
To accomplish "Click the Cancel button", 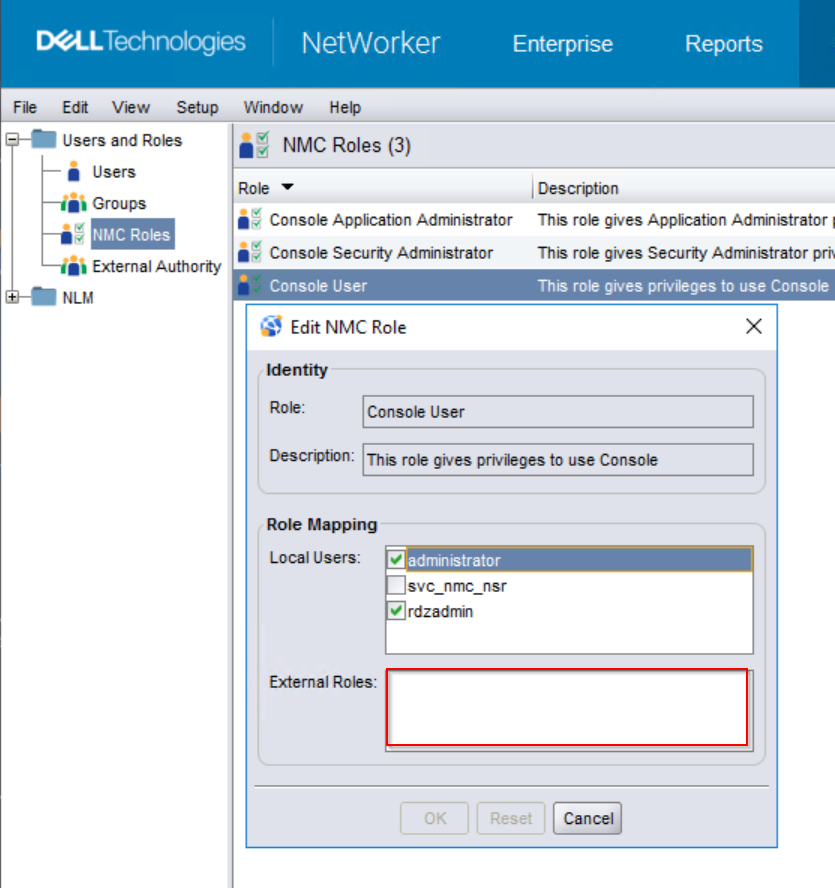I will (x=587, y=818).
